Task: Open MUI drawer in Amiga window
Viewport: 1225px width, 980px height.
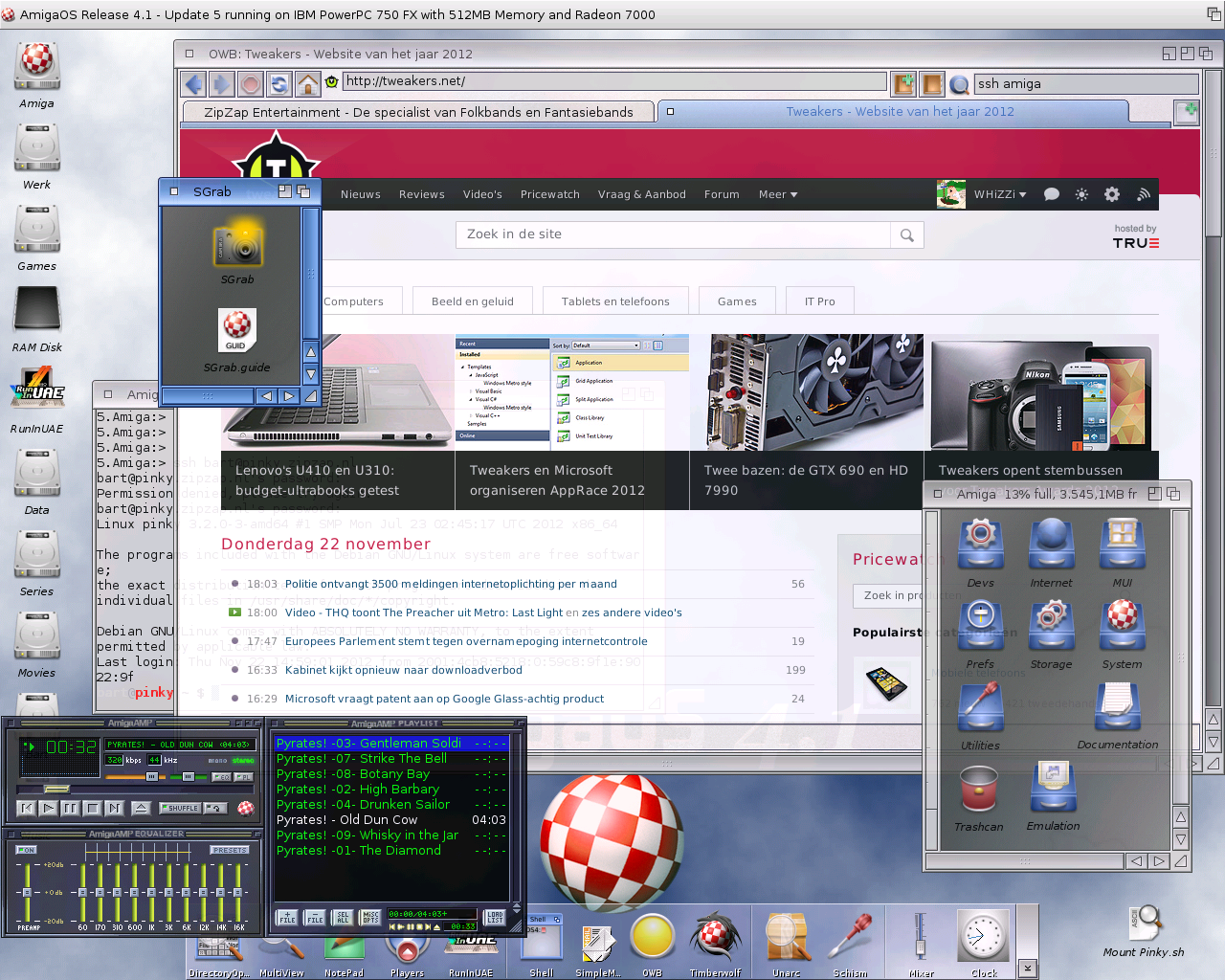Action: pyautogui.click(x=1122, y=544)
